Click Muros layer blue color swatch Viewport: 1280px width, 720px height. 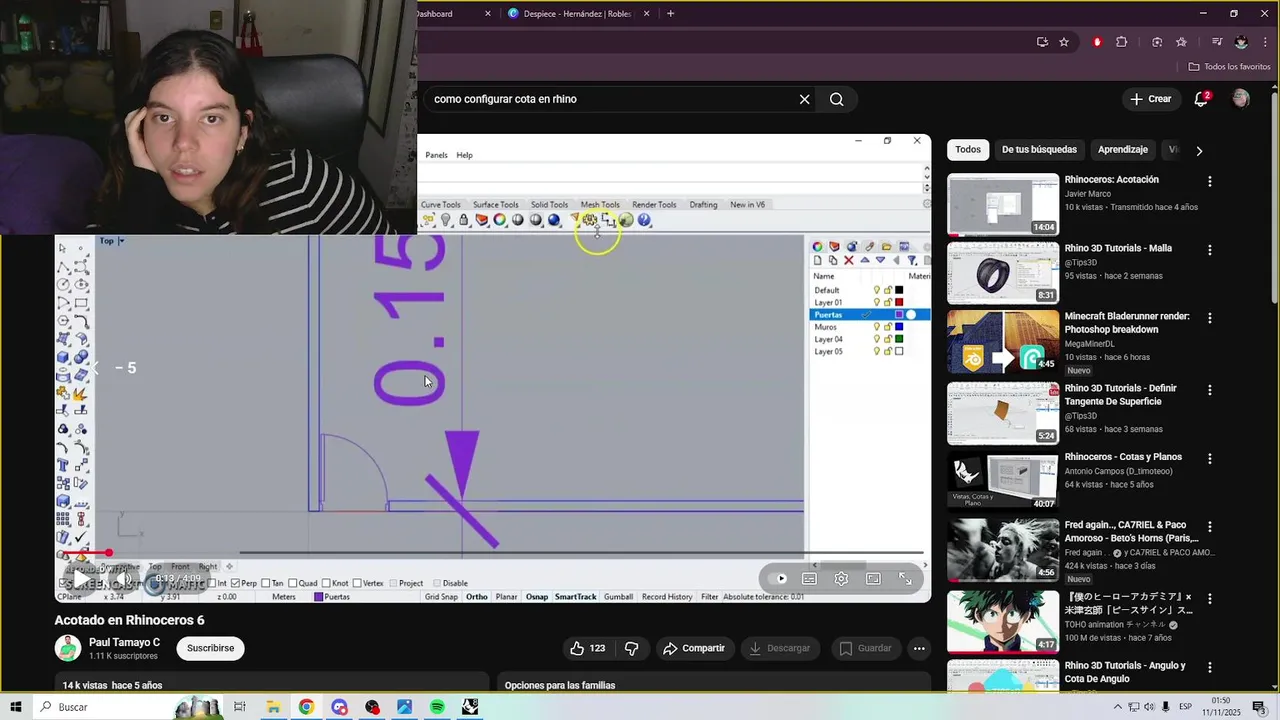pos(899,327)
